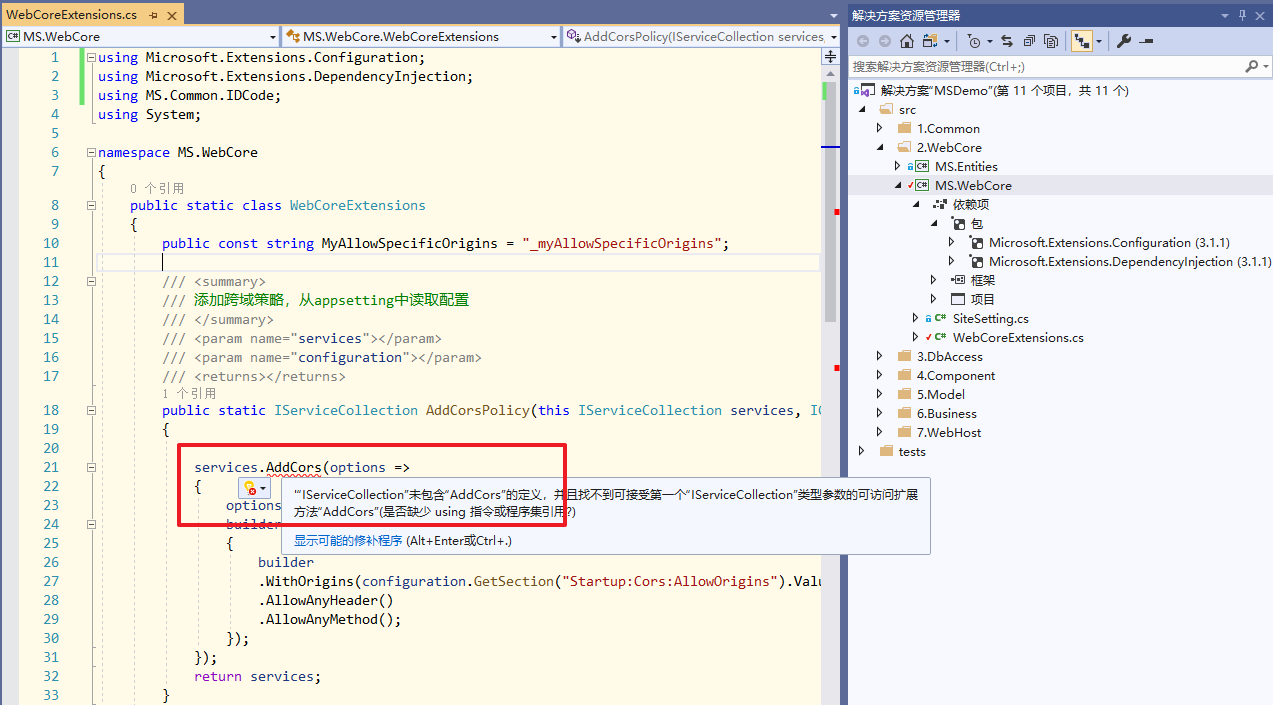Select 6.Business folder in tree
The width and height of the screenshot is (1273, 705).
pos(946,413)
